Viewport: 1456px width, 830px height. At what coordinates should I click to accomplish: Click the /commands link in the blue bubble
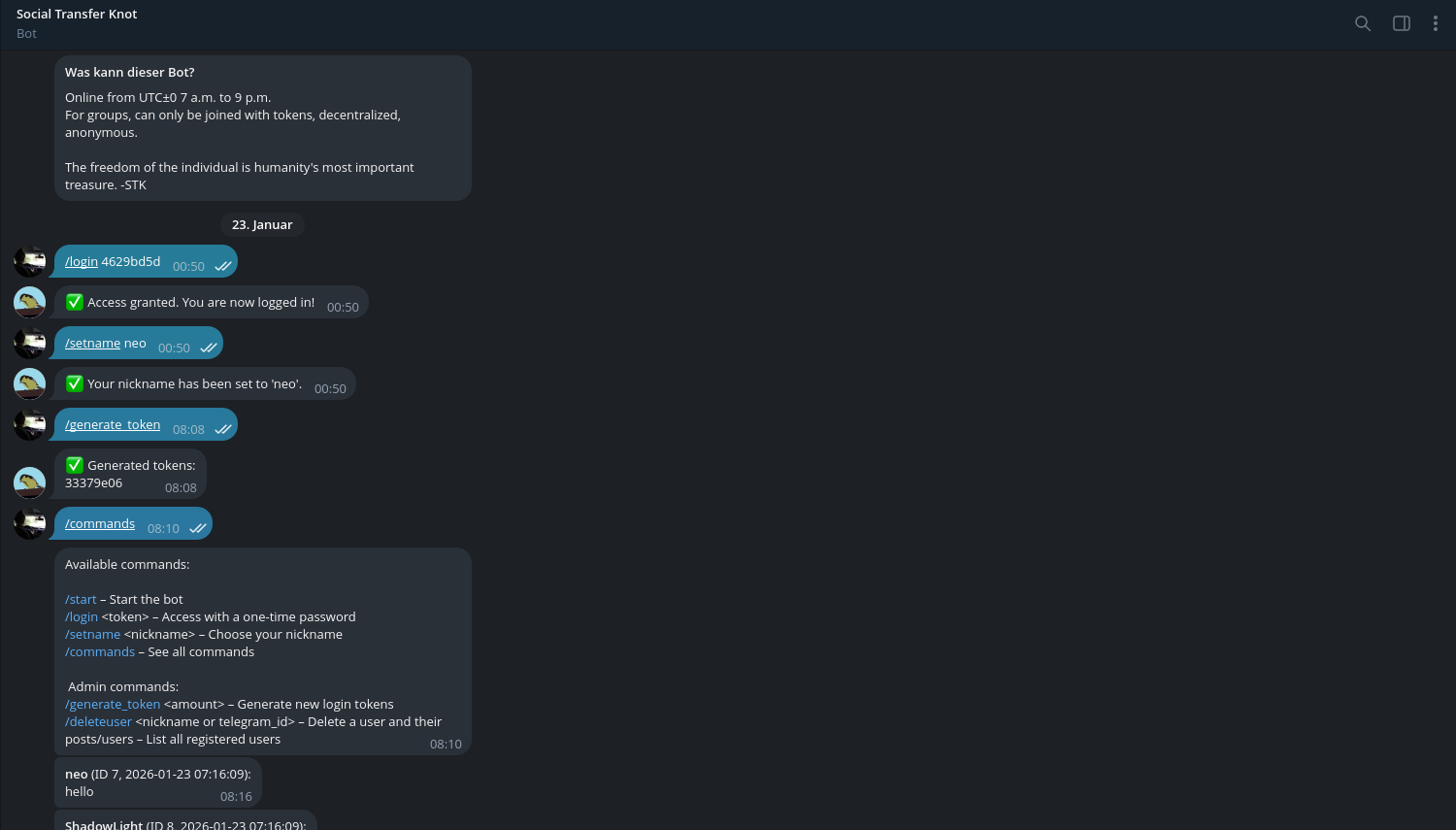click(x=99, y=523)
